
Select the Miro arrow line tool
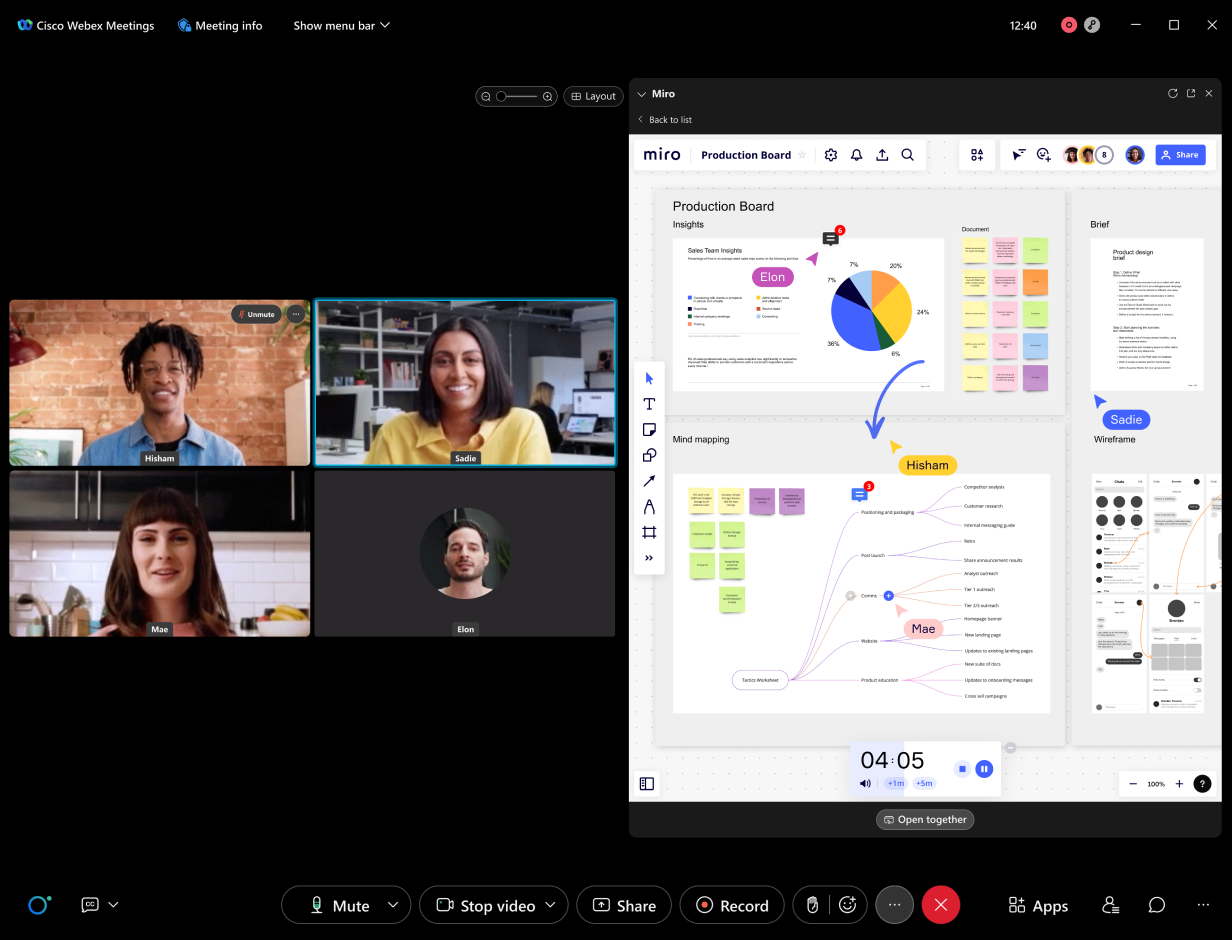649,481
